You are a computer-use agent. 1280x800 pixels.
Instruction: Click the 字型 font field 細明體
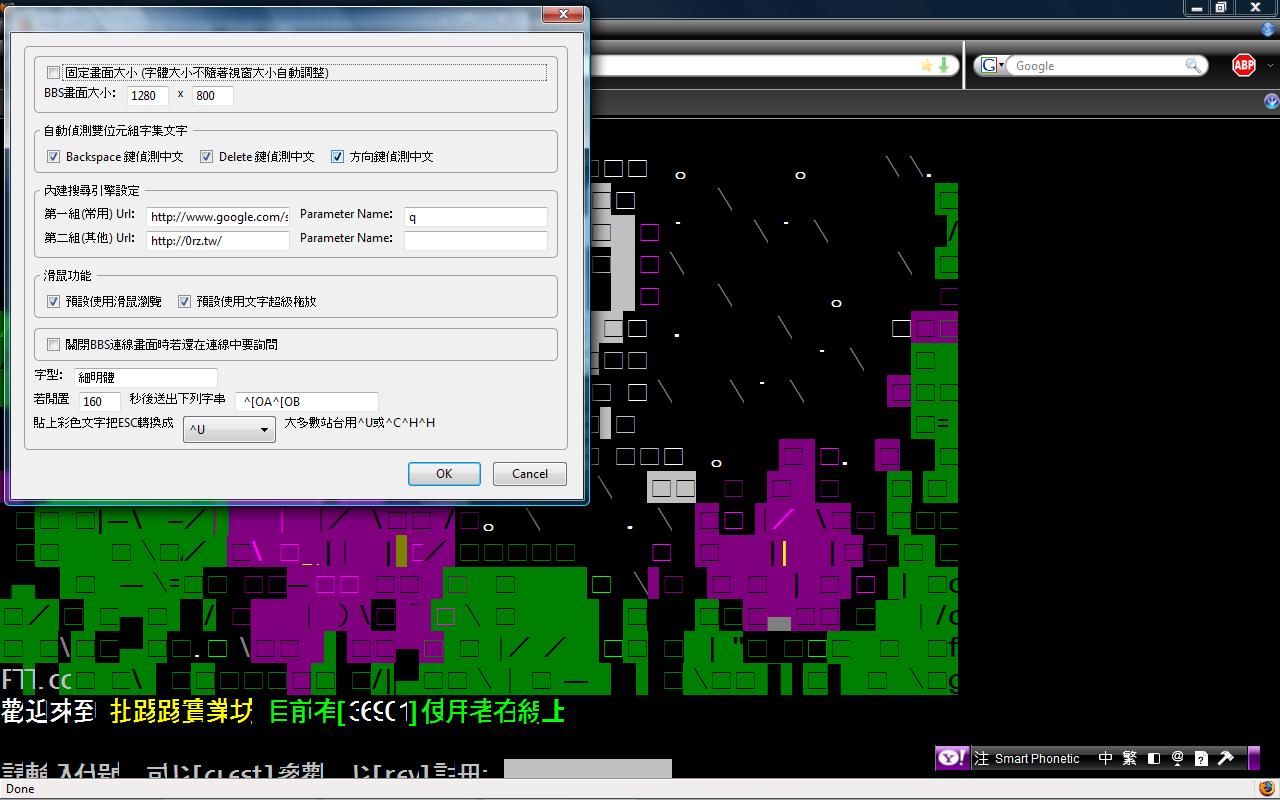tap(146, 377)
